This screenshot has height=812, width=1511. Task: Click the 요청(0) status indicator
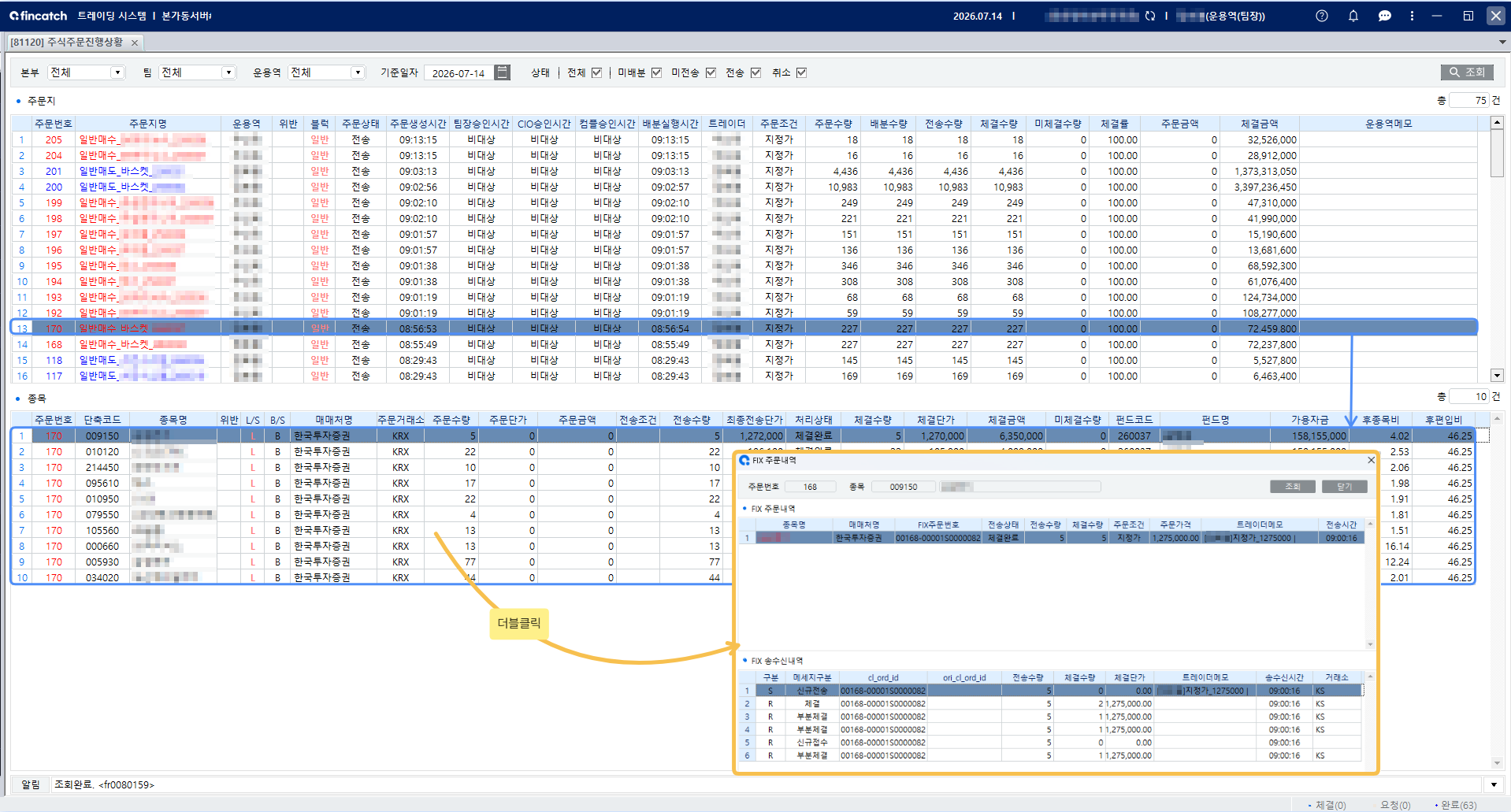pos(1395,805)
